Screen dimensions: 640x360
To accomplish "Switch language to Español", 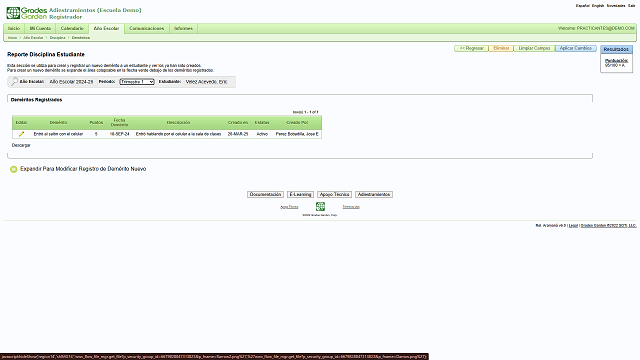I will [582, 6].
